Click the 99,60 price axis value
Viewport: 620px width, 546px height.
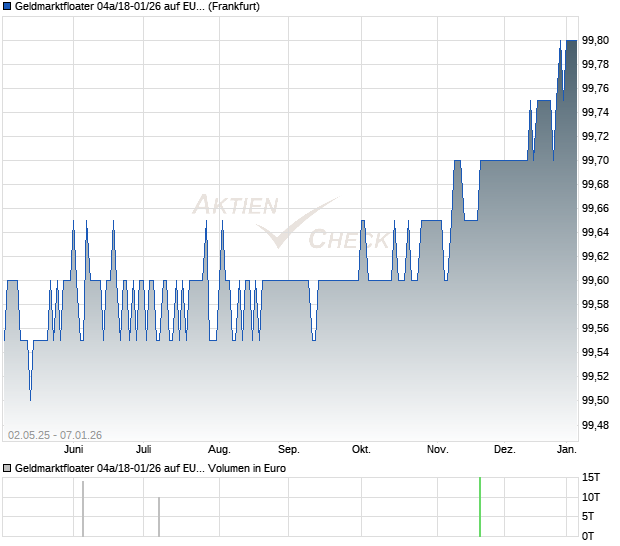(x=595, y=280)
